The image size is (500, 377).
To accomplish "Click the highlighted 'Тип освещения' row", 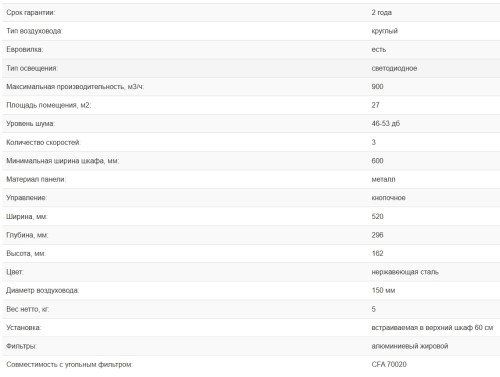I will [251, 68].
